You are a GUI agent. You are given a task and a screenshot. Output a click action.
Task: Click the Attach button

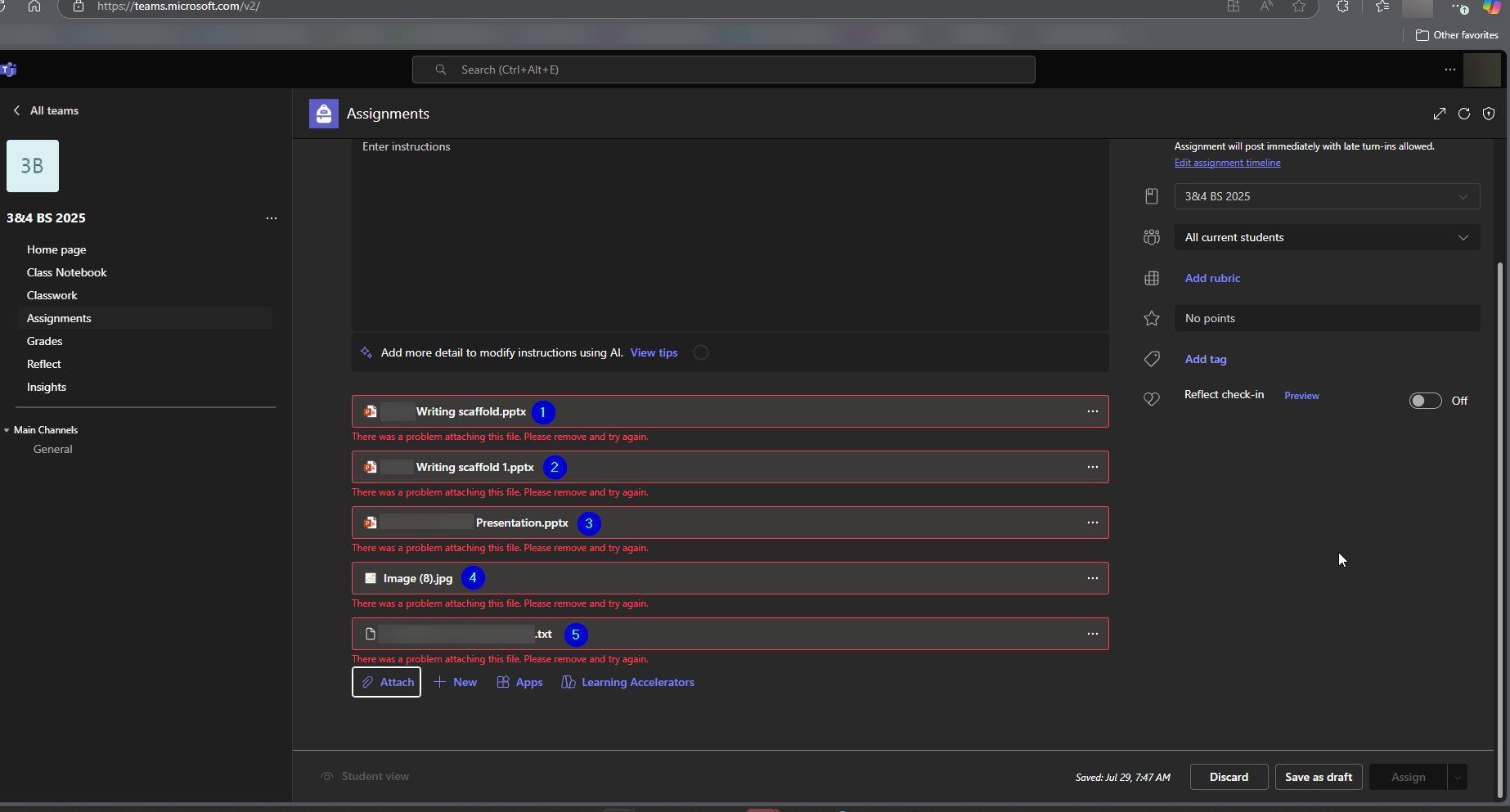click(387, 682)
